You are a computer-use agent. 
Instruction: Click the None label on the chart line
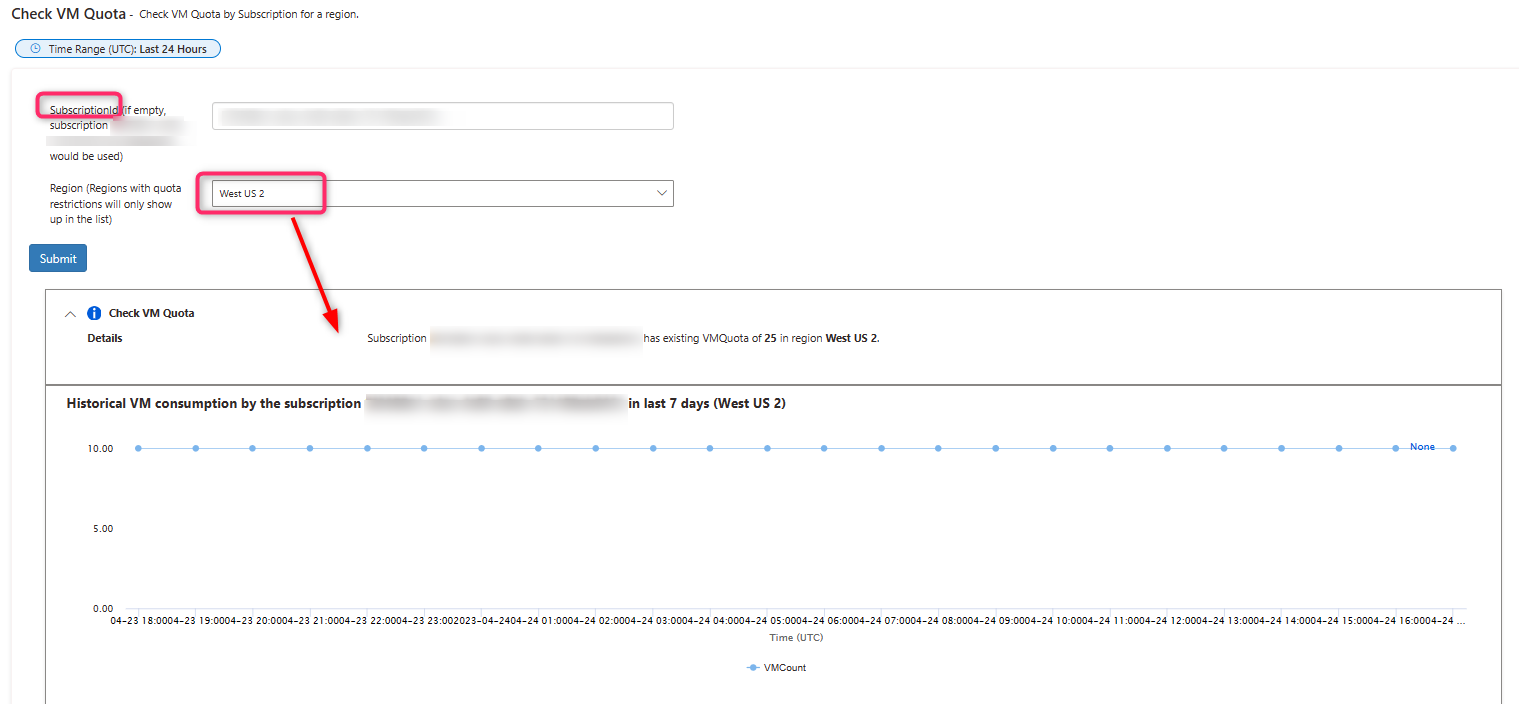[x=1422, y=447]
